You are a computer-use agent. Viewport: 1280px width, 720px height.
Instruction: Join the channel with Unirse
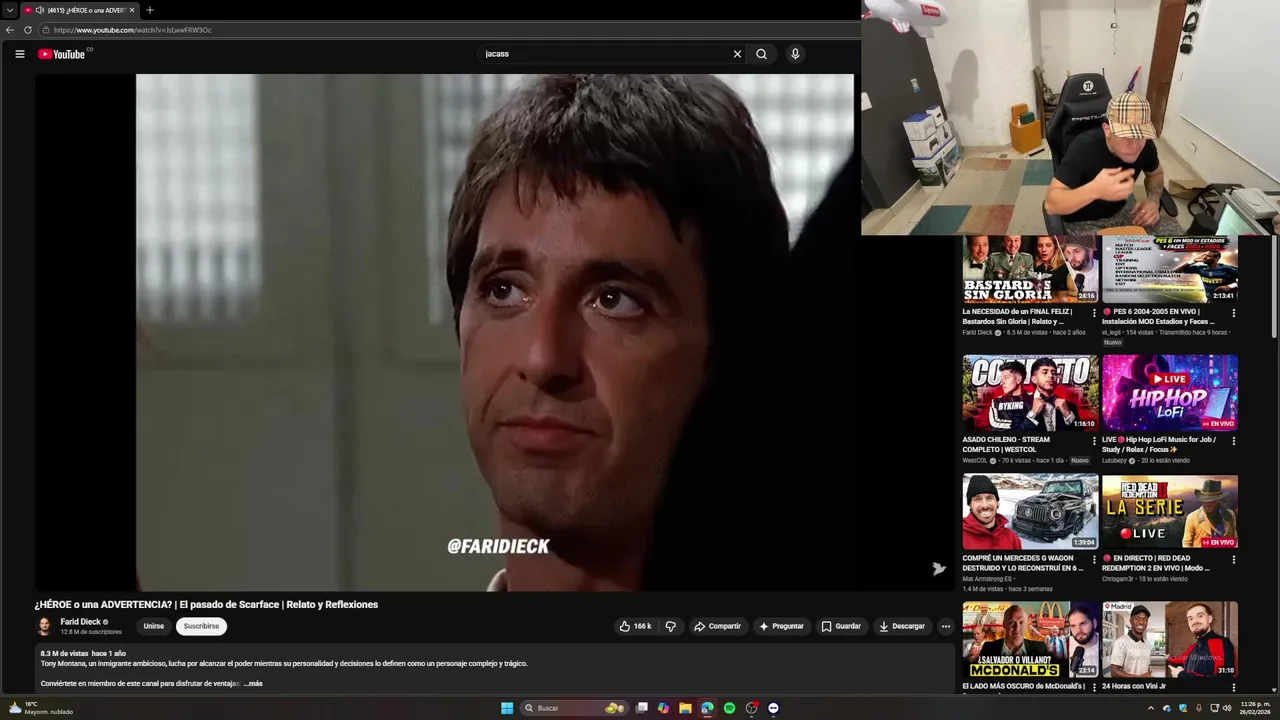[153, 626]
